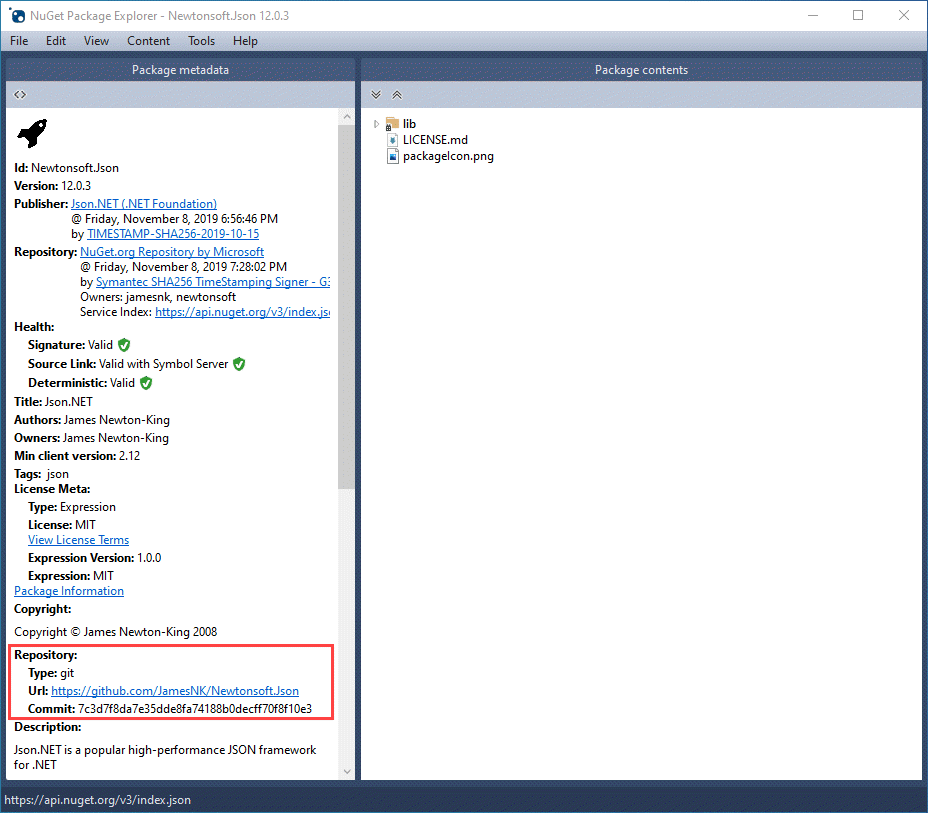The height and width of the screenshot is (813, 928).
Task: Click the lib folder icon
Action: point(392,123)
